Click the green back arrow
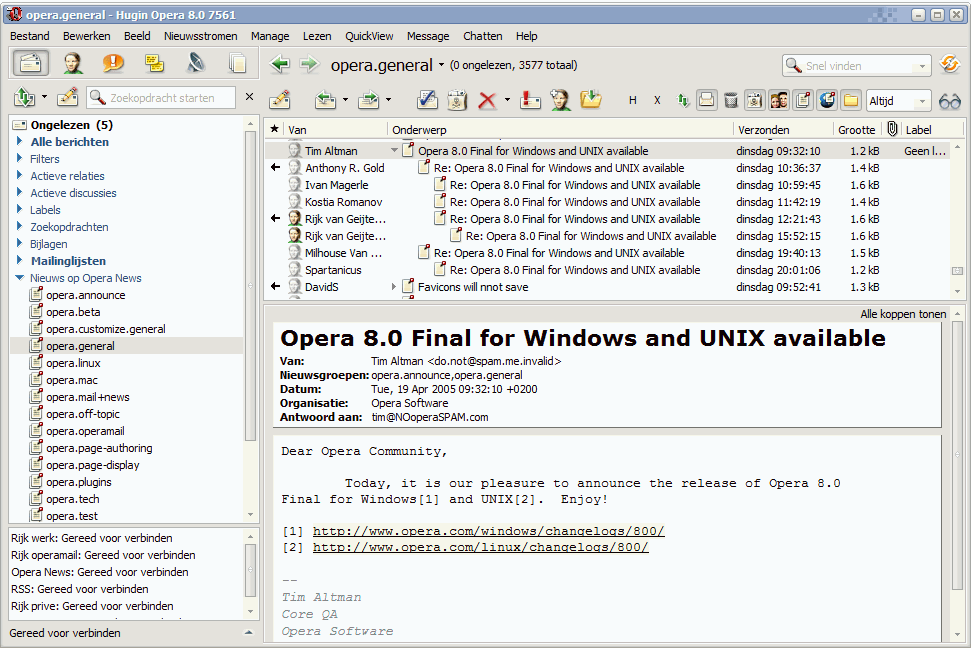This screenshot has width=971, height=648. 280,65
